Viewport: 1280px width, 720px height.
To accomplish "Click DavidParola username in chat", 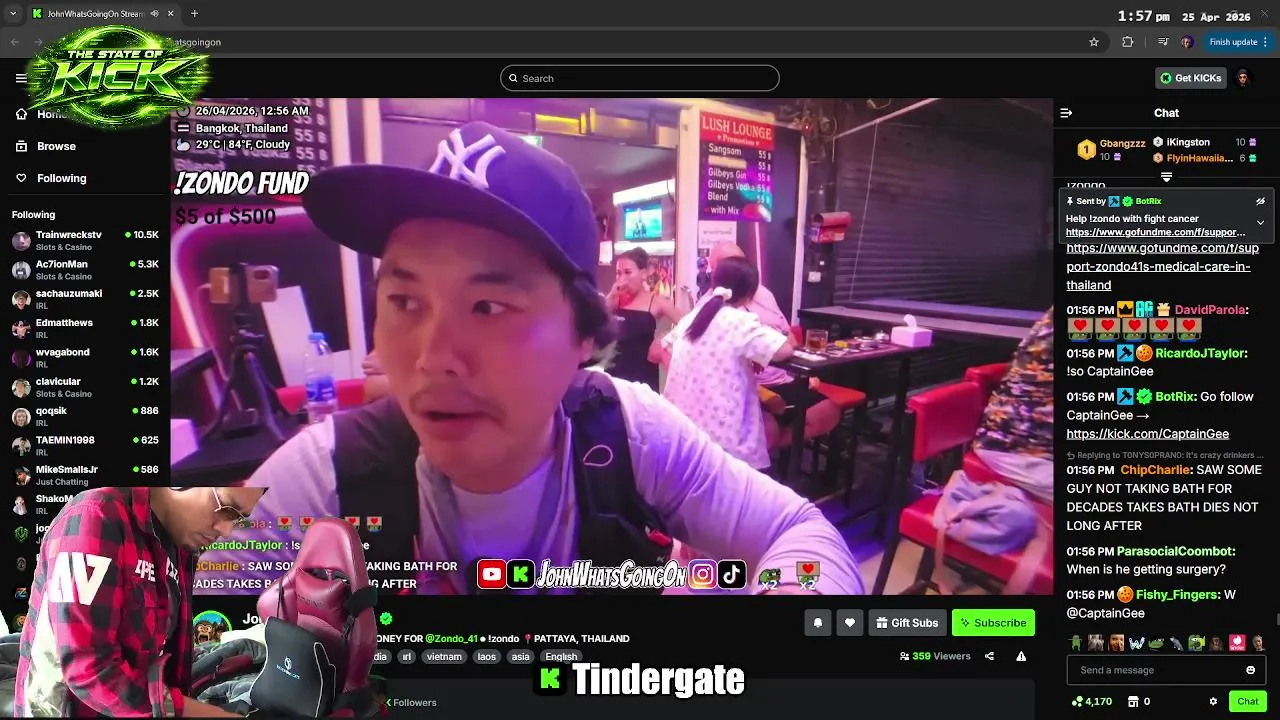I will [1209, 310].
